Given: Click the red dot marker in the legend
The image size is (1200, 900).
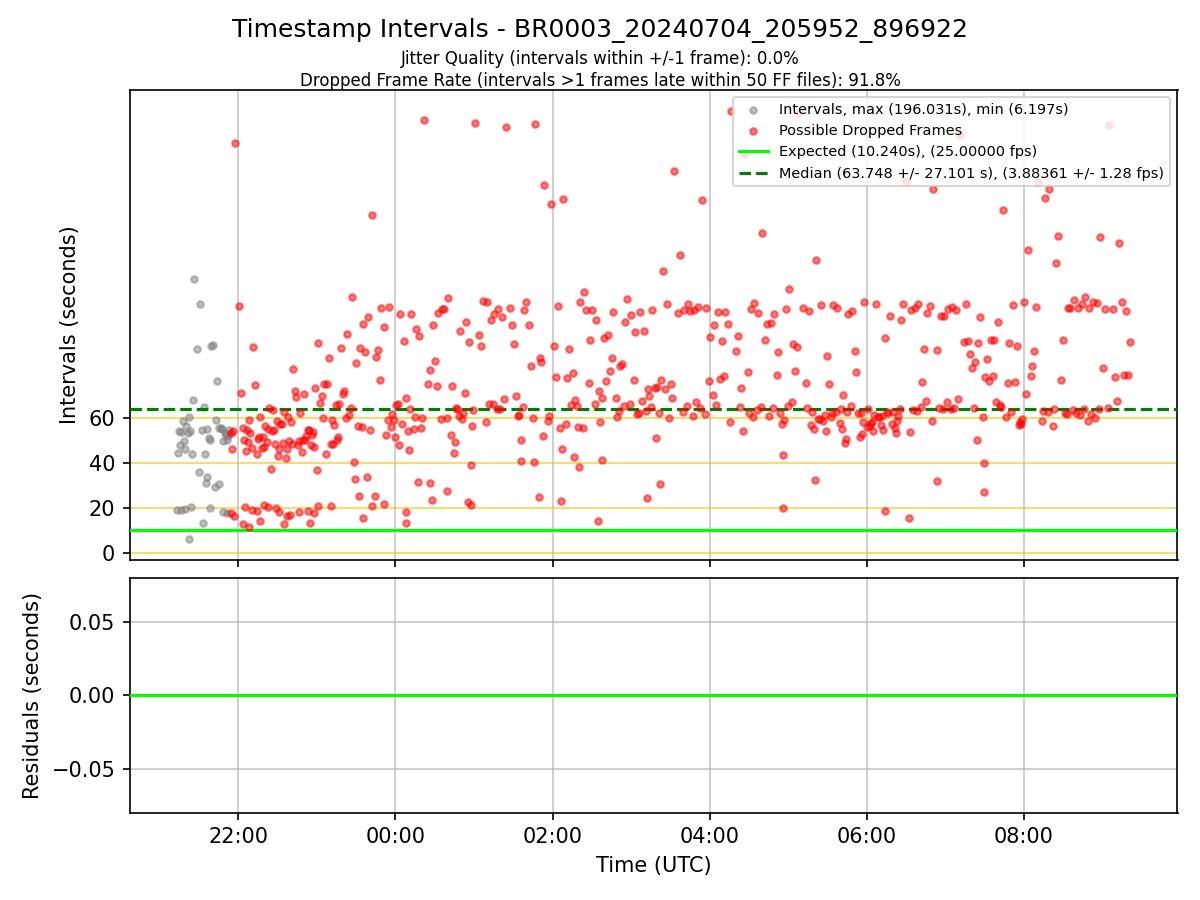Looking at the screenshot, I should point(753,131).
